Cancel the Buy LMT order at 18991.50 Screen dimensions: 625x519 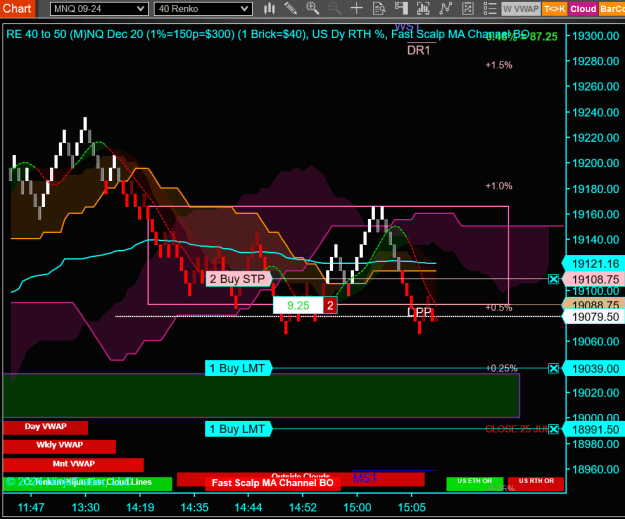(554, 429)
